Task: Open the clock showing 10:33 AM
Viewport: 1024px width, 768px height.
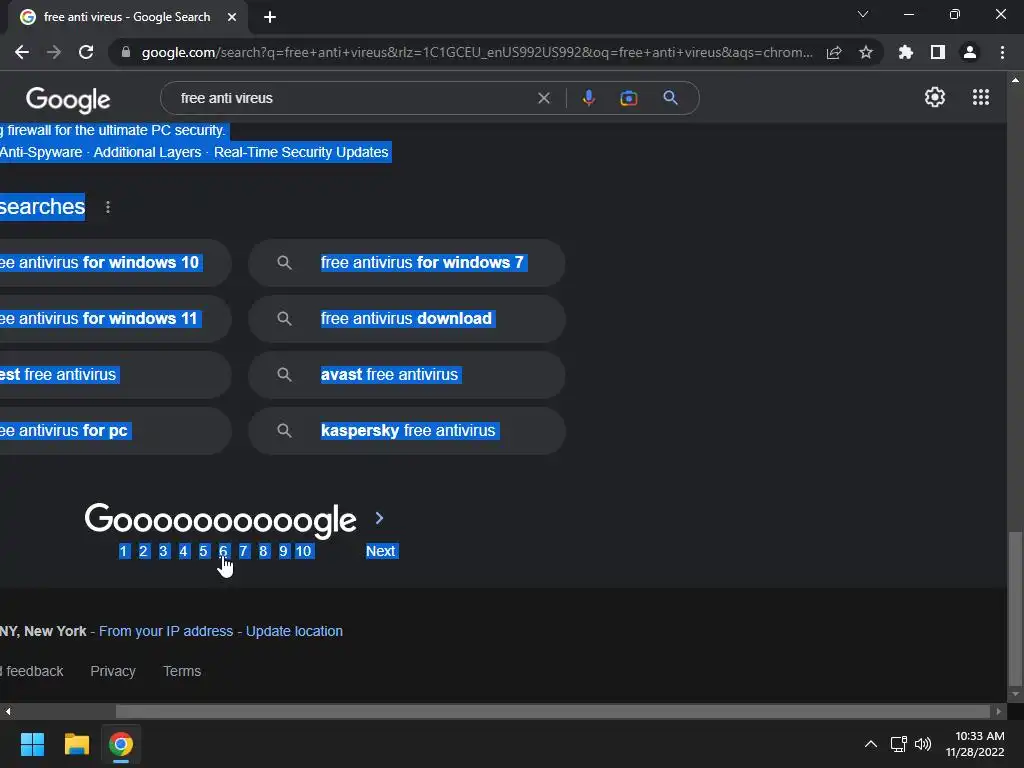Action: coord(975,744)
